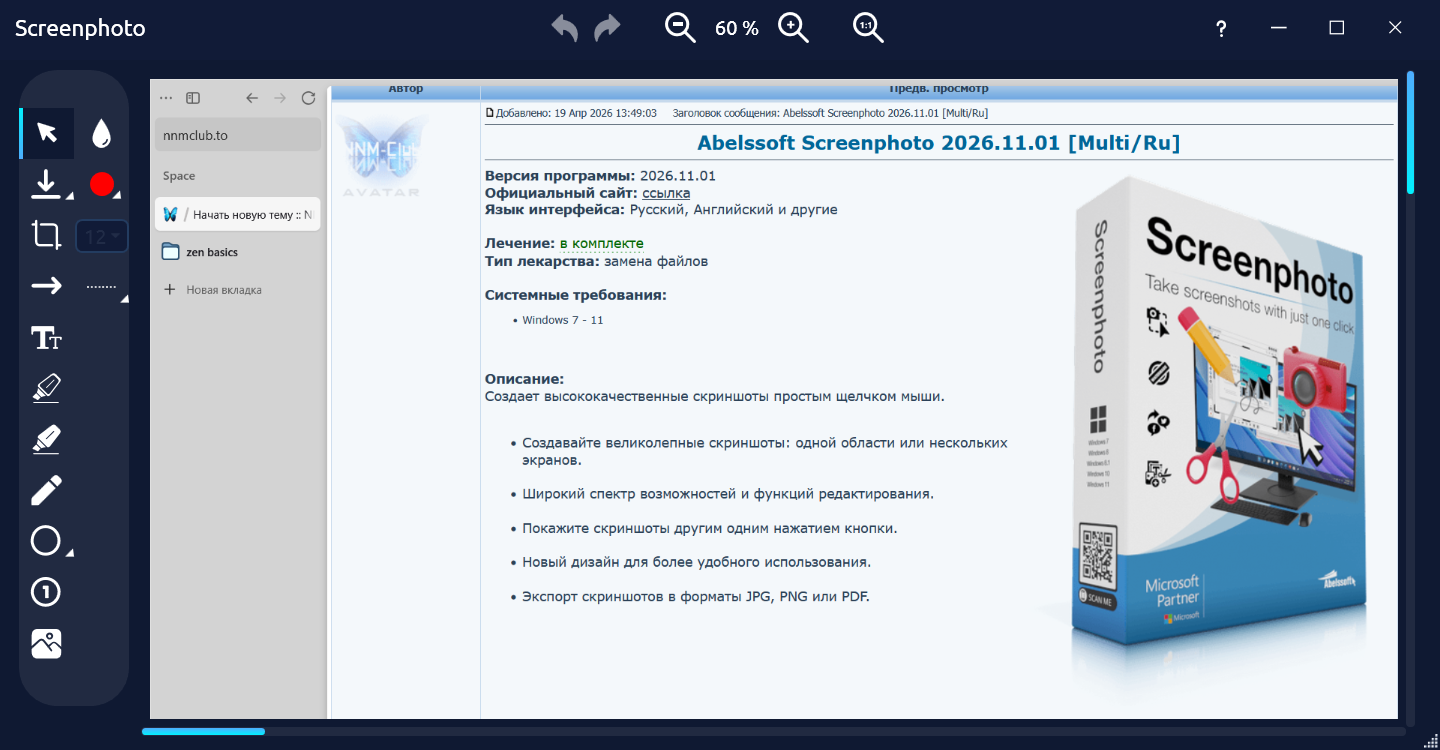Select the crop tool
Viewport: 1440px width, 750px height.
pyautogui.click(x=46, y=235)
